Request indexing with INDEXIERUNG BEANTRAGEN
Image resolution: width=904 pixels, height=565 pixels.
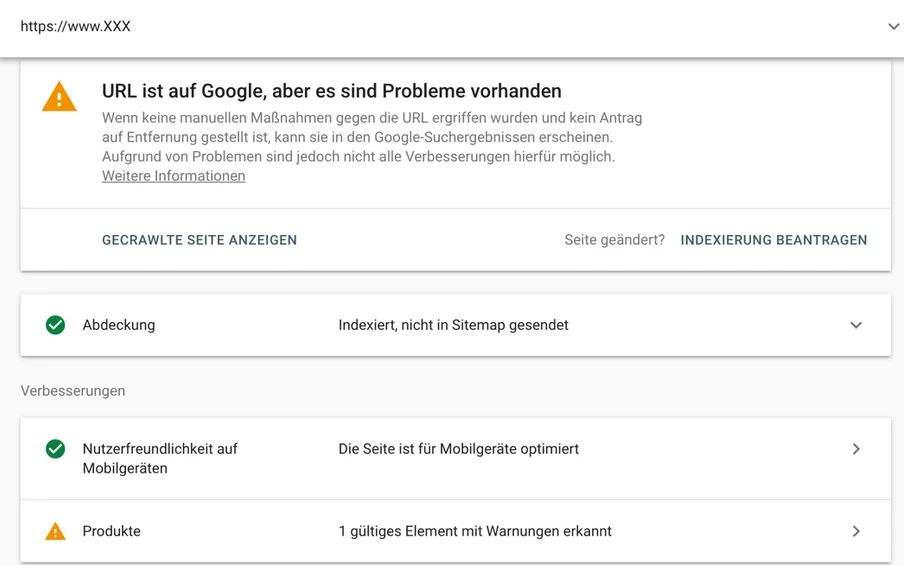[773, 240]
